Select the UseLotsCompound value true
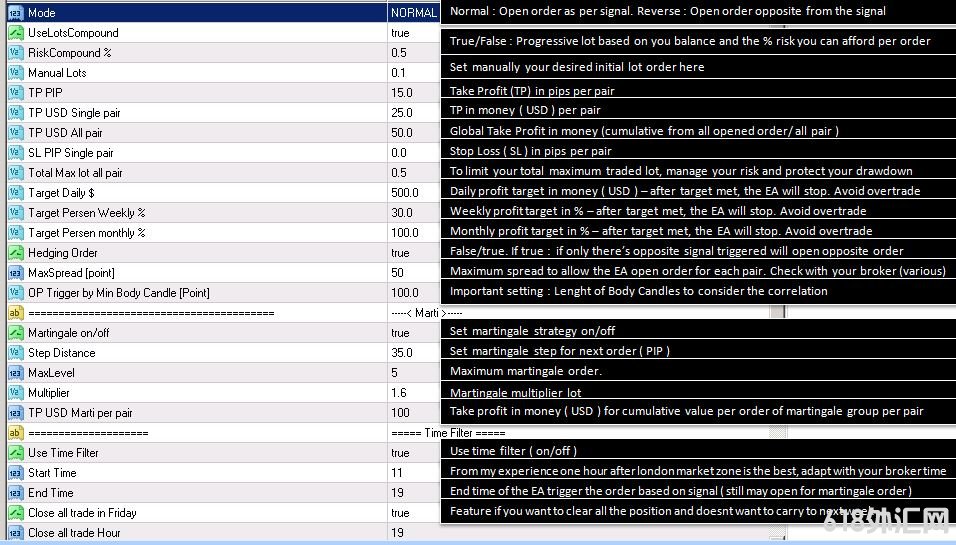This screenshot has height=545, width=956. tap(400, 33)
